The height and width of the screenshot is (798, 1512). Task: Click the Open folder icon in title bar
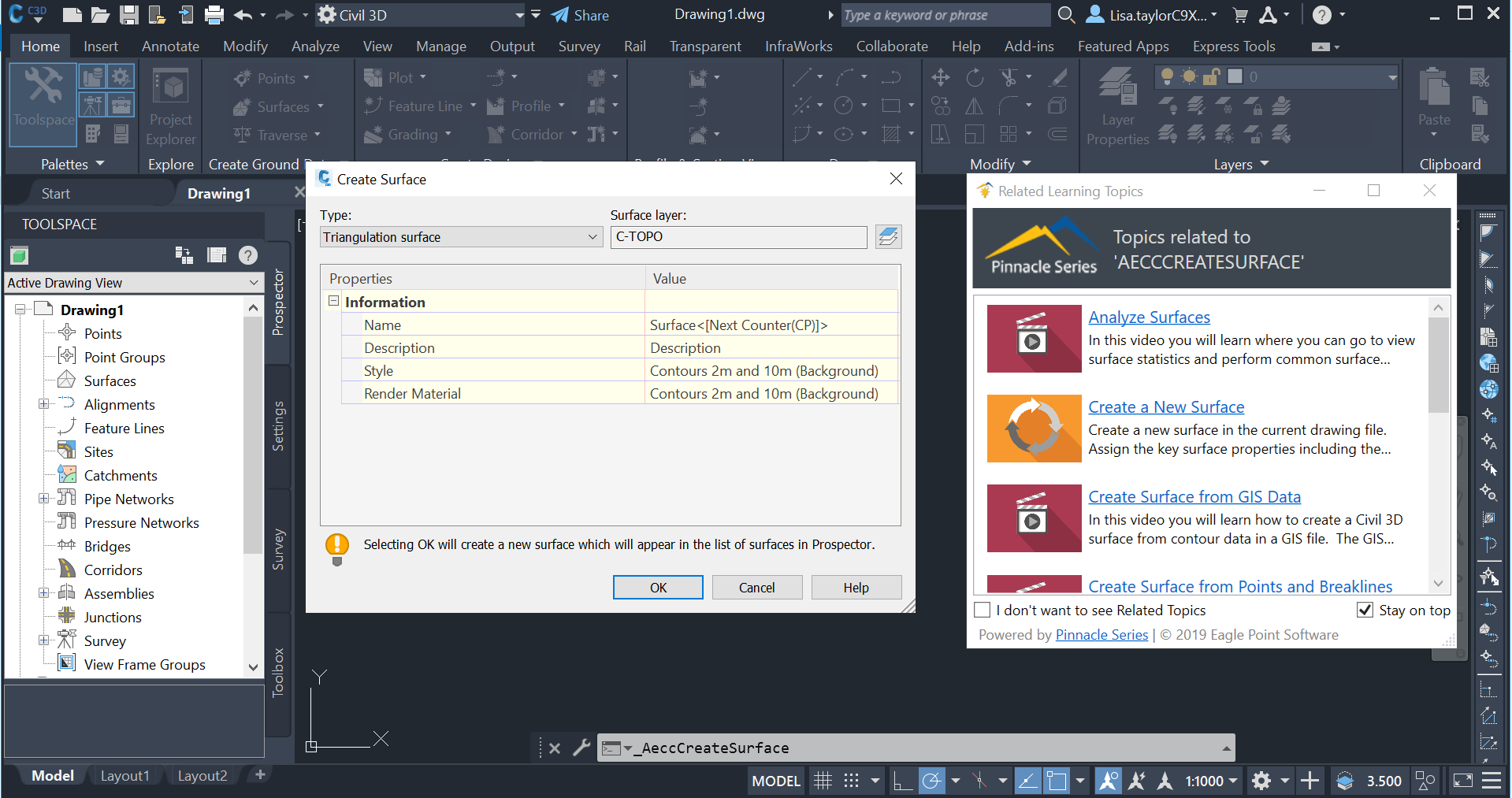point(100,15)
